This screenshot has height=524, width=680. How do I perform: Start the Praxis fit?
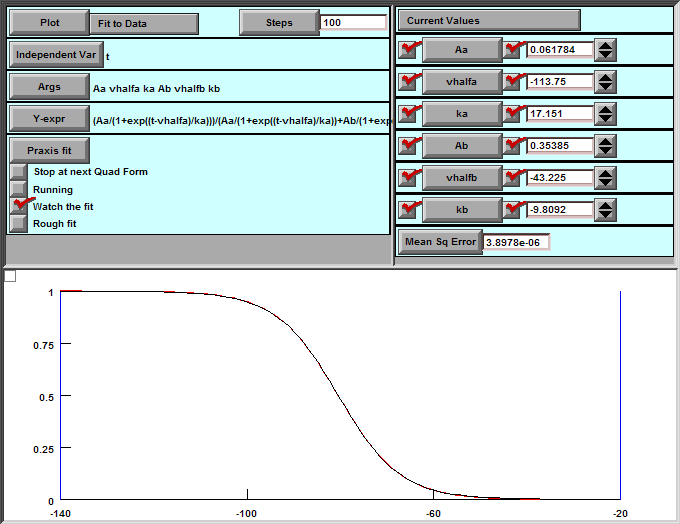pos(49,151)
